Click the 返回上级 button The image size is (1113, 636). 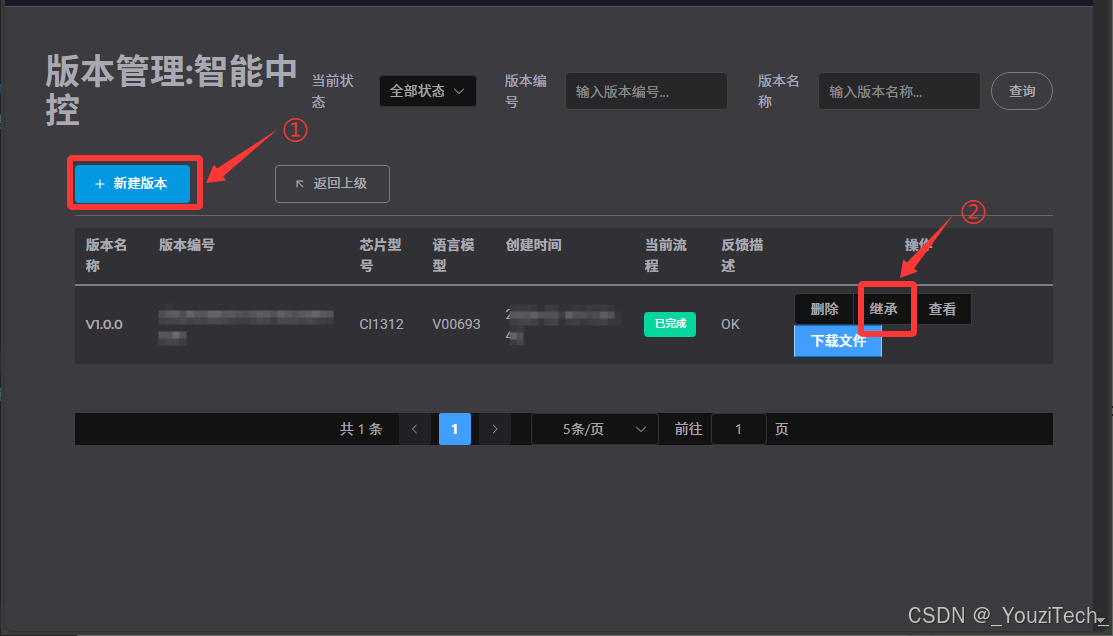click(x=332, y=184)
